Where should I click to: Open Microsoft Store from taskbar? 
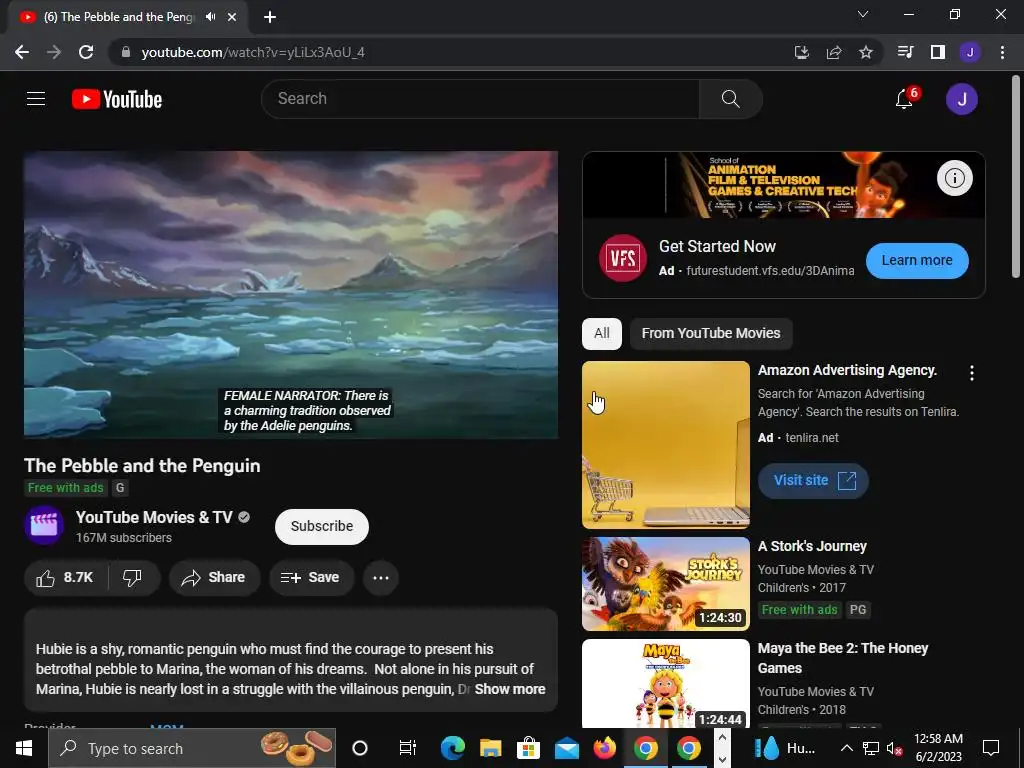(528, 748)
